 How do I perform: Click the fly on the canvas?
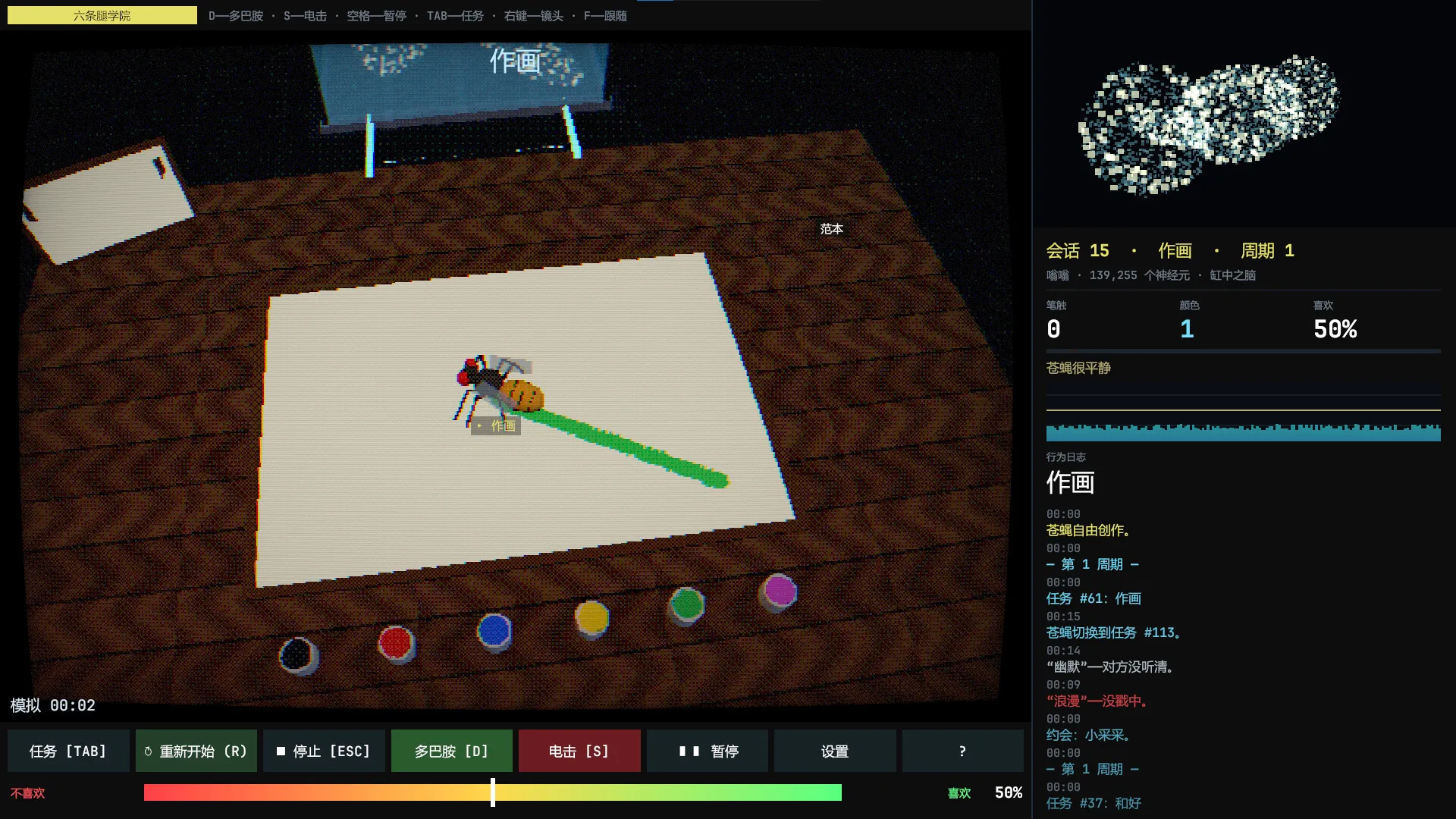pyautogui.click(x=498, y=389)
